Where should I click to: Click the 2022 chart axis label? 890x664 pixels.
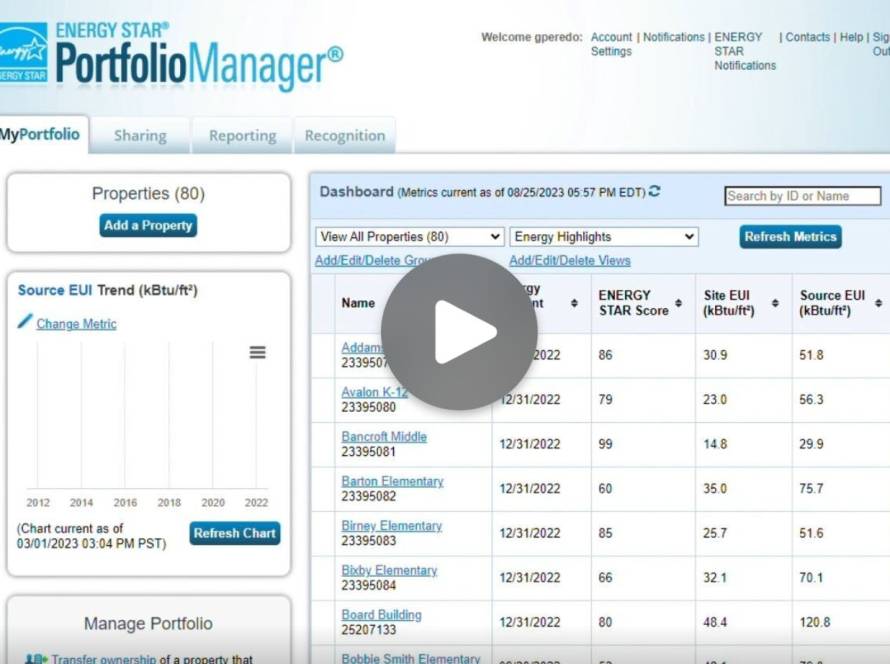pyautogui.click(x=256, y=502)
